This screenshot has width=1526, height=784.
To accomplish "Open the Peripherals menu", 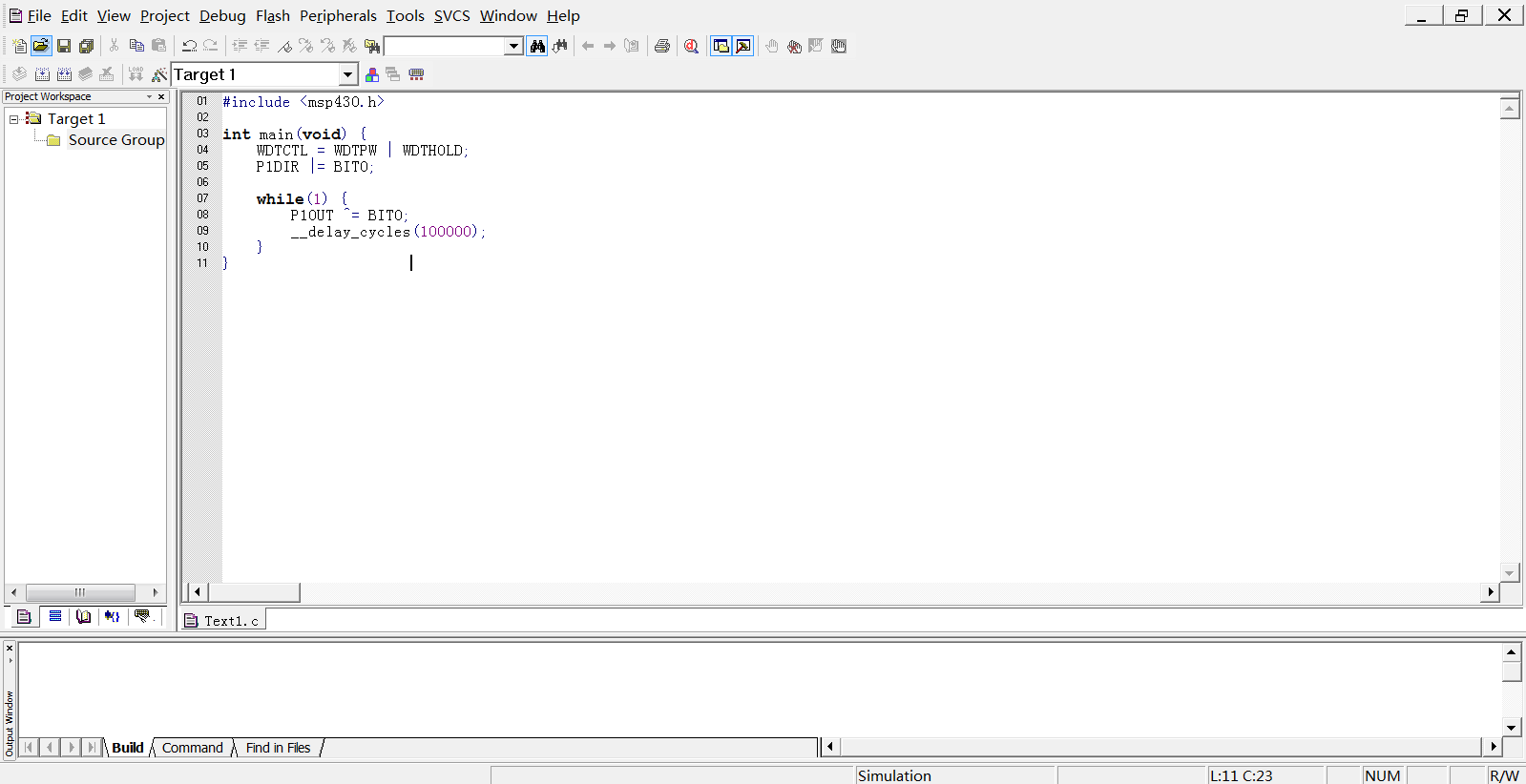I will [x=338, y=16].
